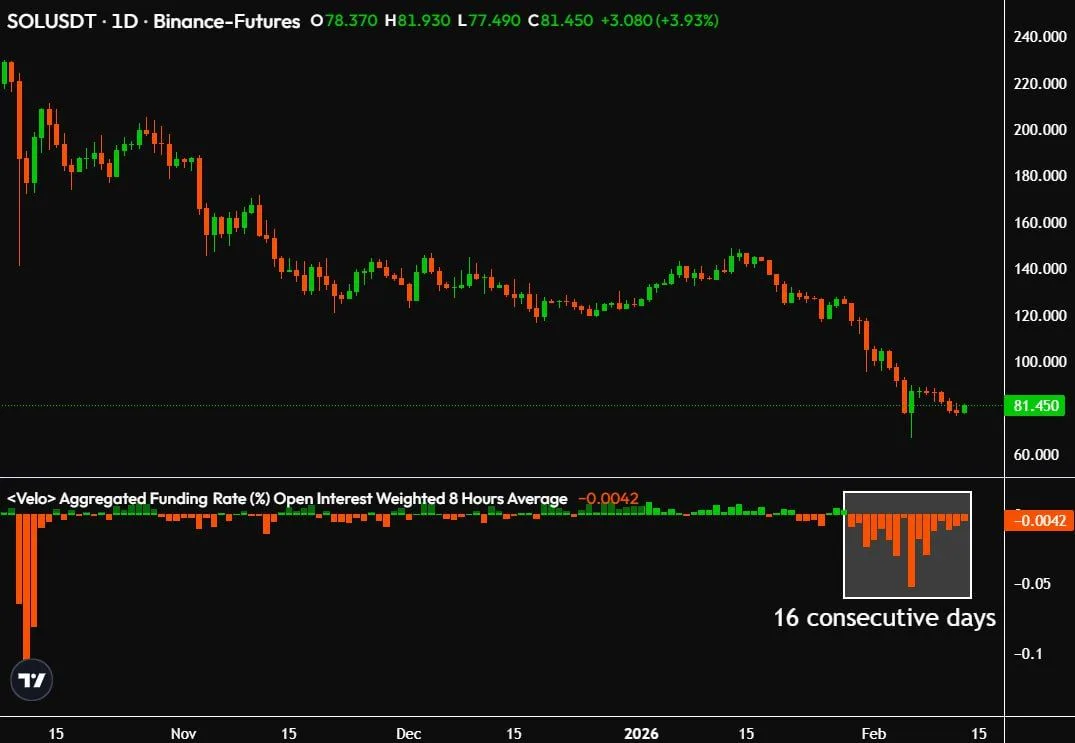Click the Dec label on time axis

coord(408,733)
